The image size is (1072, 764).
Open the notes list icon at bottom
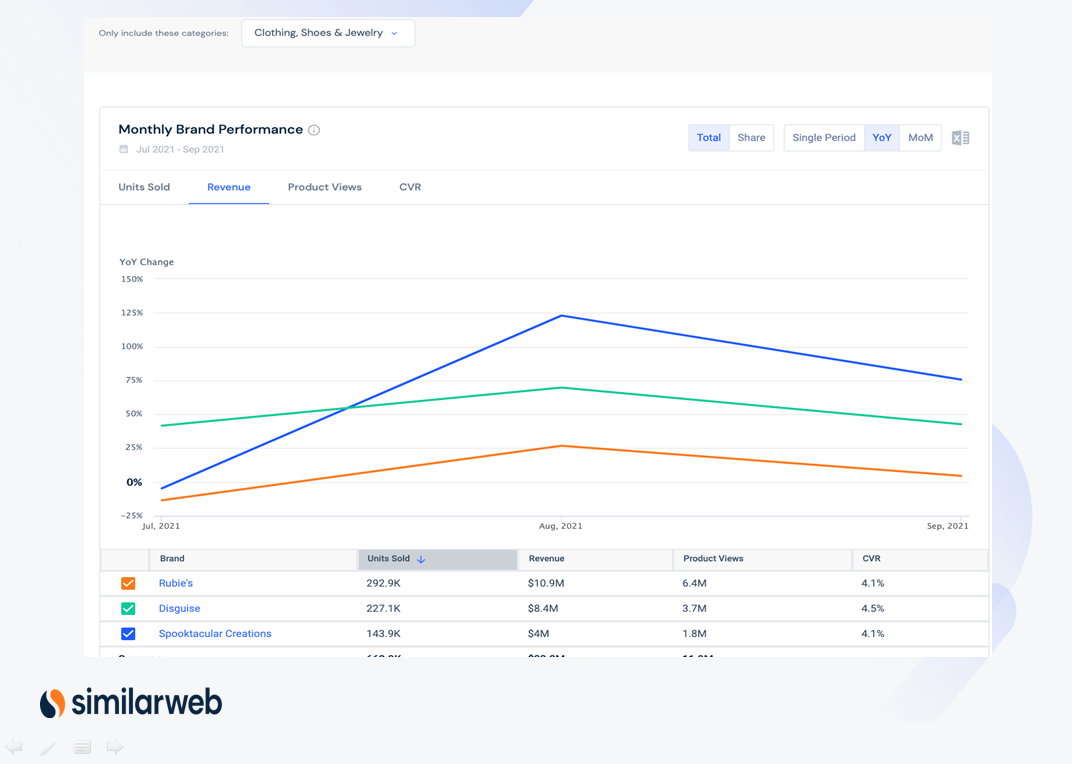coord(82,746)
